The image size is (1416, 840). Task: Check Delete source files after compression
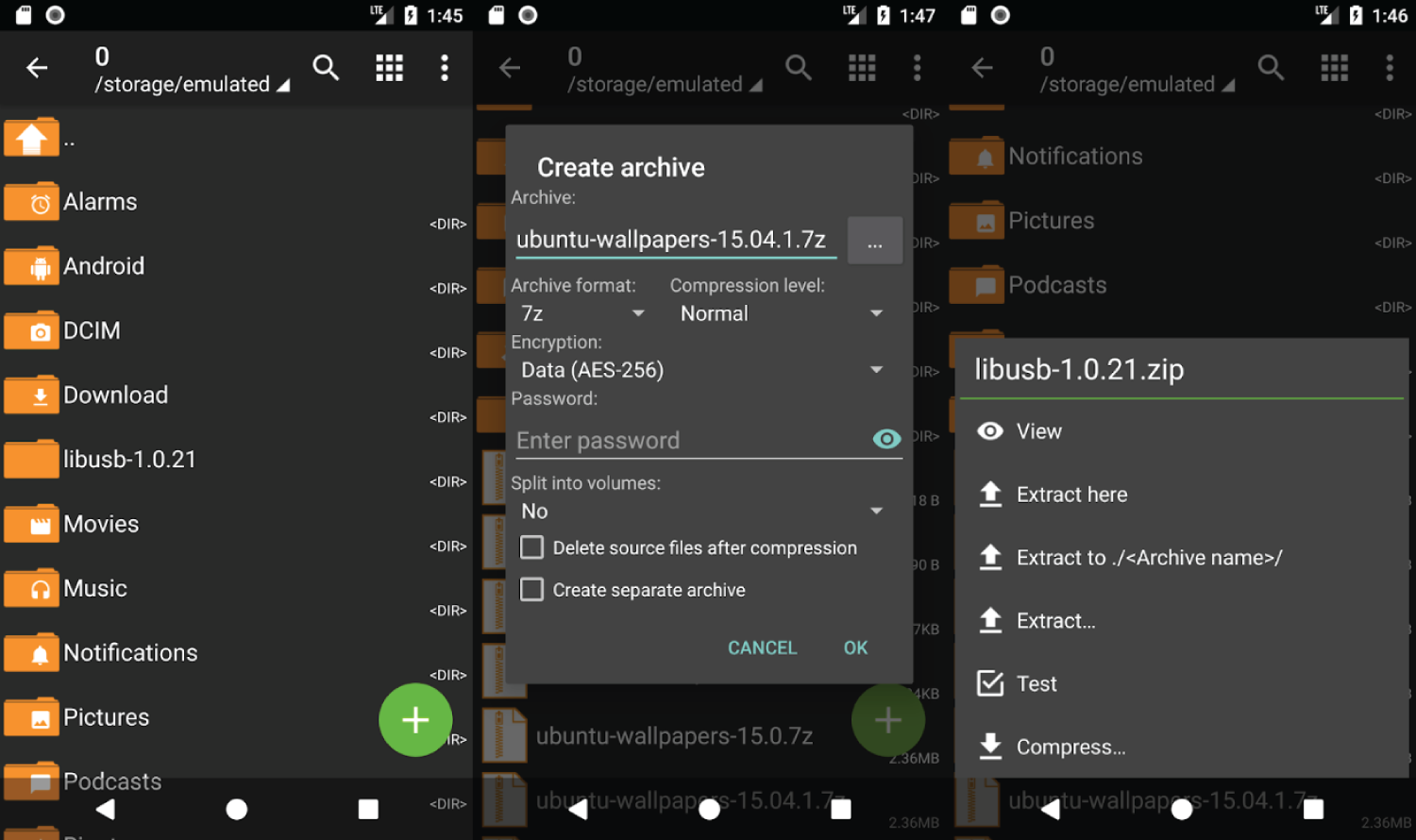click(x=532, y=547)
